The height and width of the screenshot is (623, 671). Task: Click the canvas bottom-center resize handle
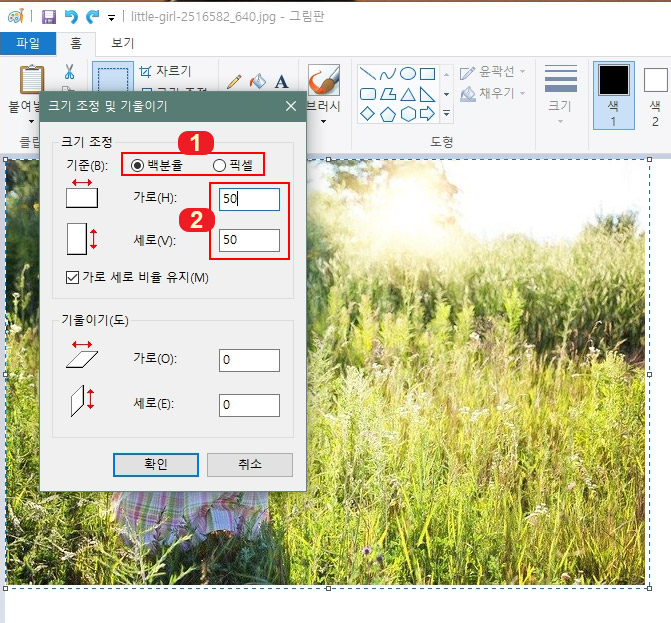click(x=328, y=588)
